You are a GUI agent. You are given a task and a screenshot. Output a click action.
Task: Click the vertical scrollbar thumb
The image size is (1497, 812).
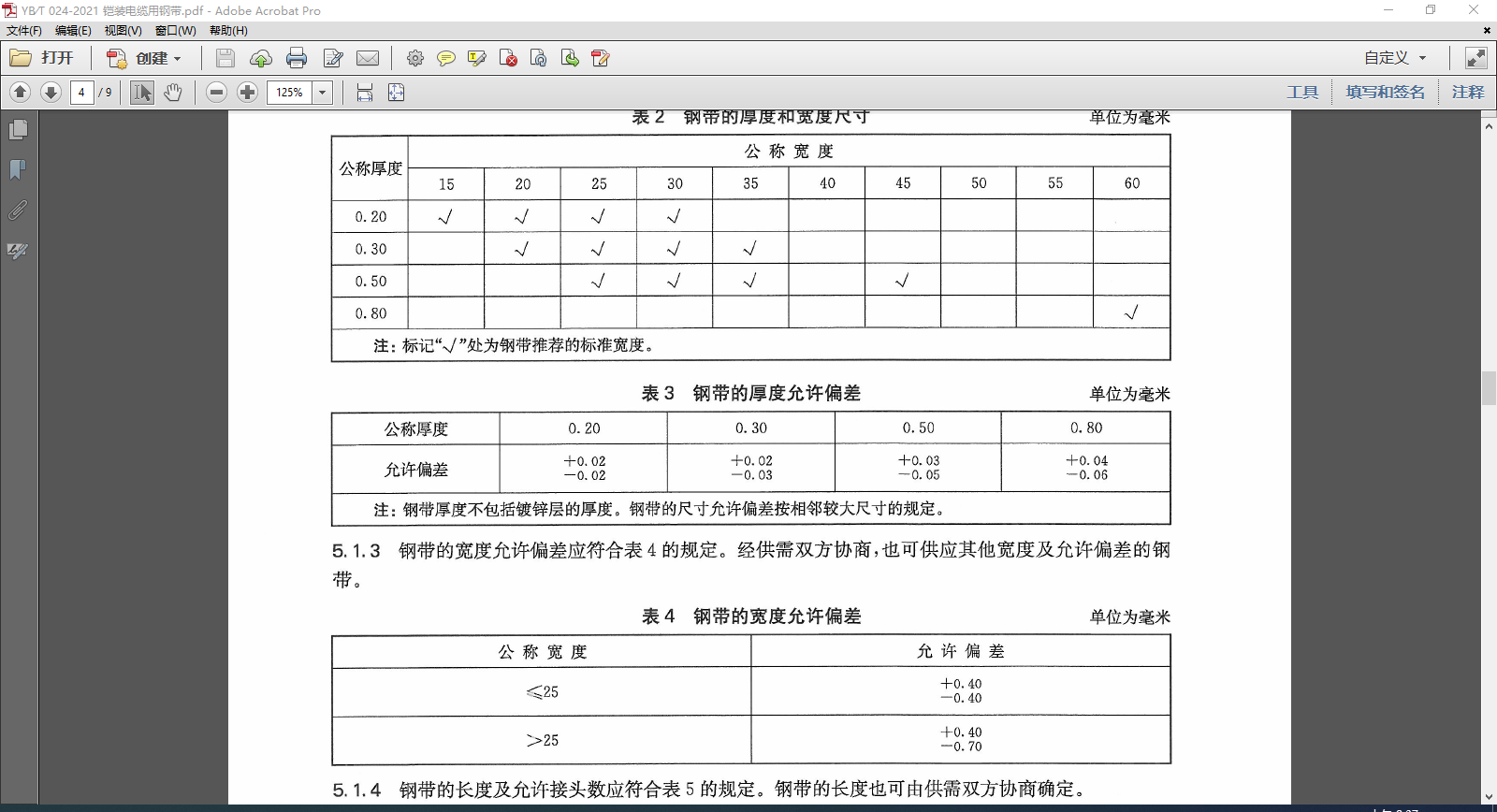click(1489, 388)
